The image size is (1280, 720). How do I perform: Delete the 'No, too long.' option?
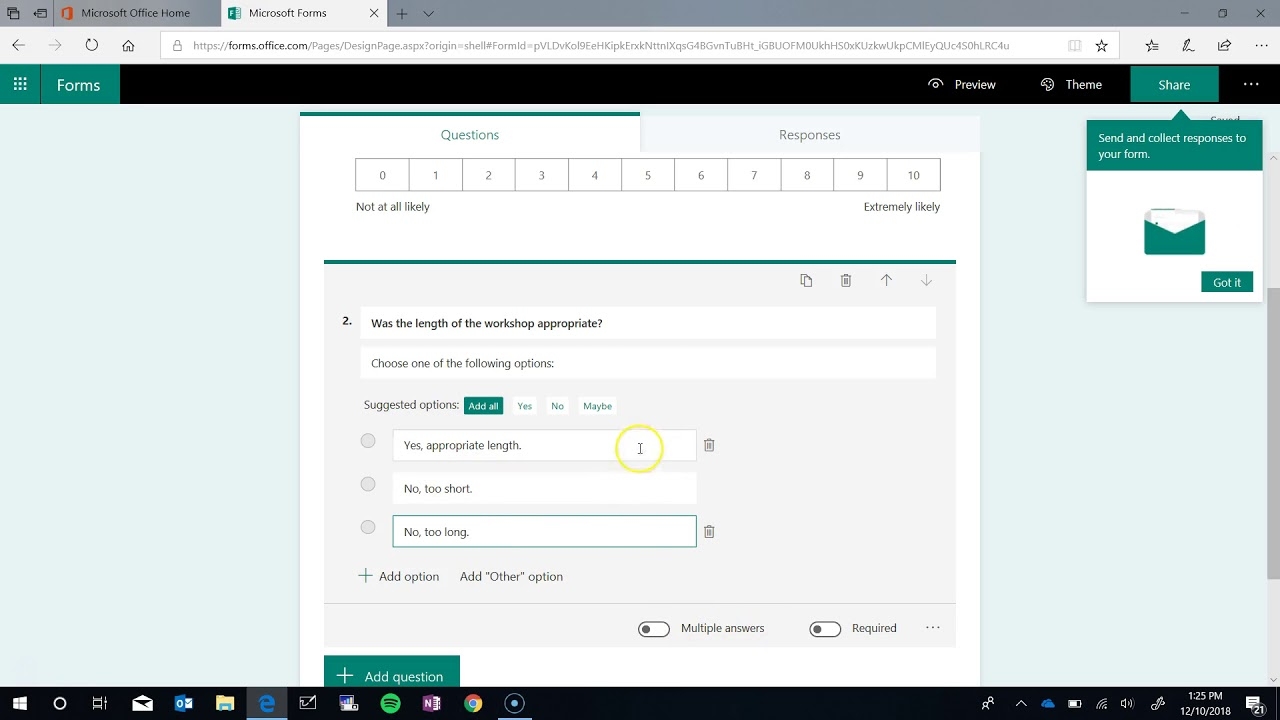pyautogui.click(x=709, y=532)
